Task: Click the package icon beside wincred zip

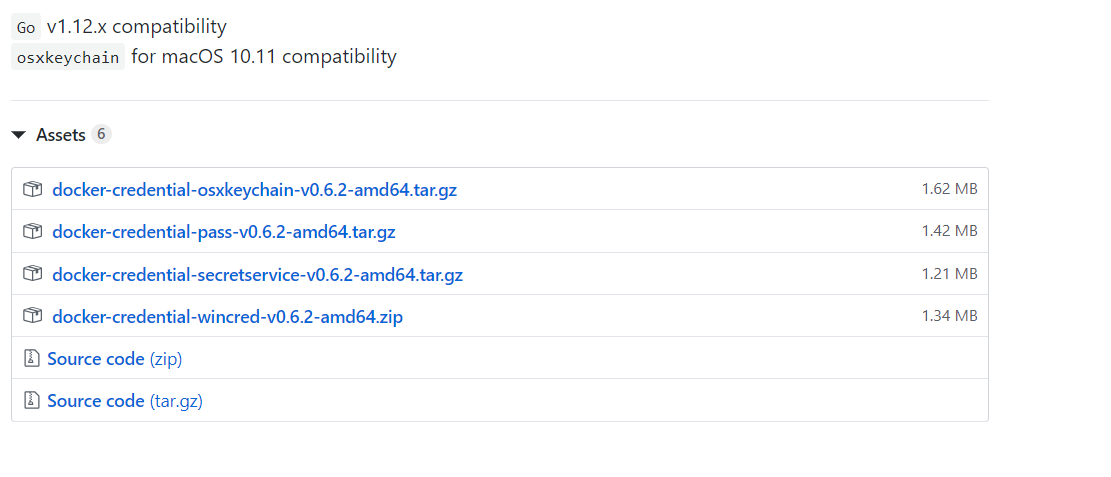Action: click(x=33, y=316)
